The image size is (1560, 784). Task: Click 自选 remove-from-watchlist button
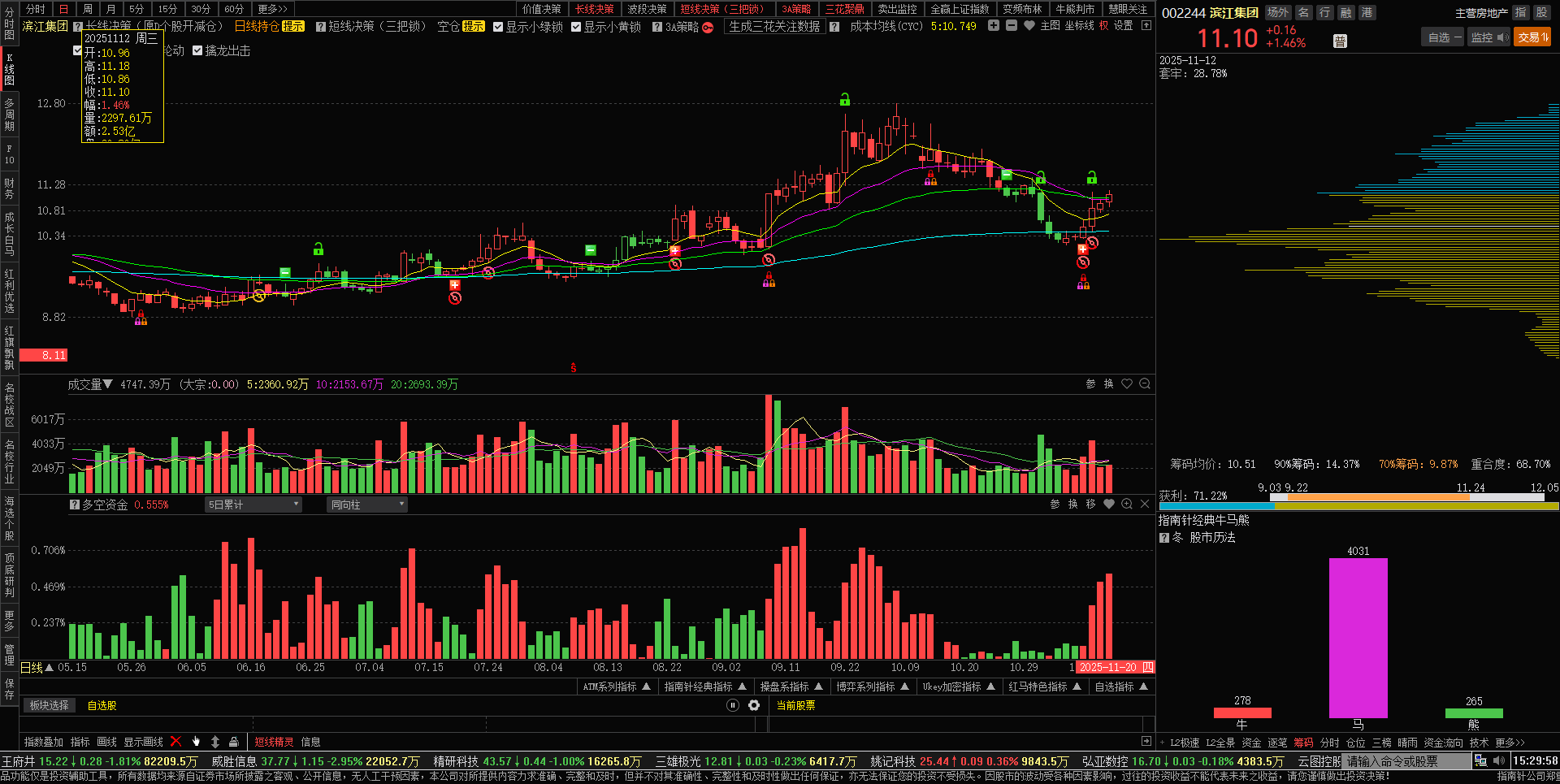[x=1443, y=37]
